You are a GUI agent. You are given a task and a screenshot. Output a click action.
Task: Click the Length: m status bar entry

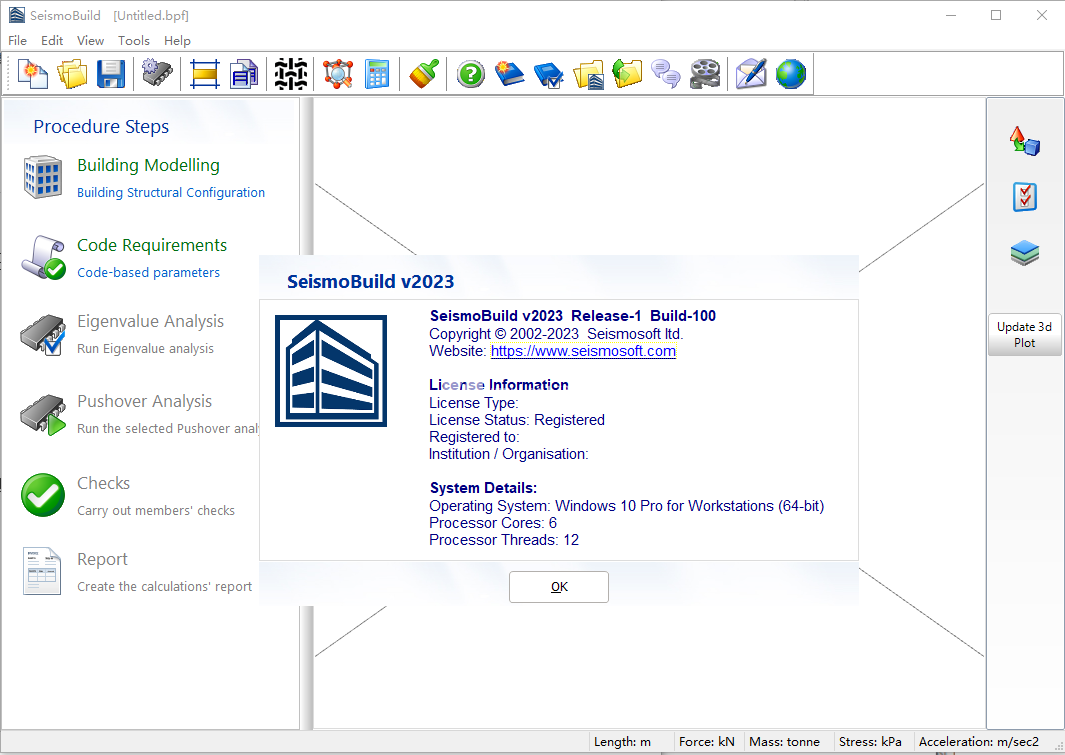coord(623,742)
